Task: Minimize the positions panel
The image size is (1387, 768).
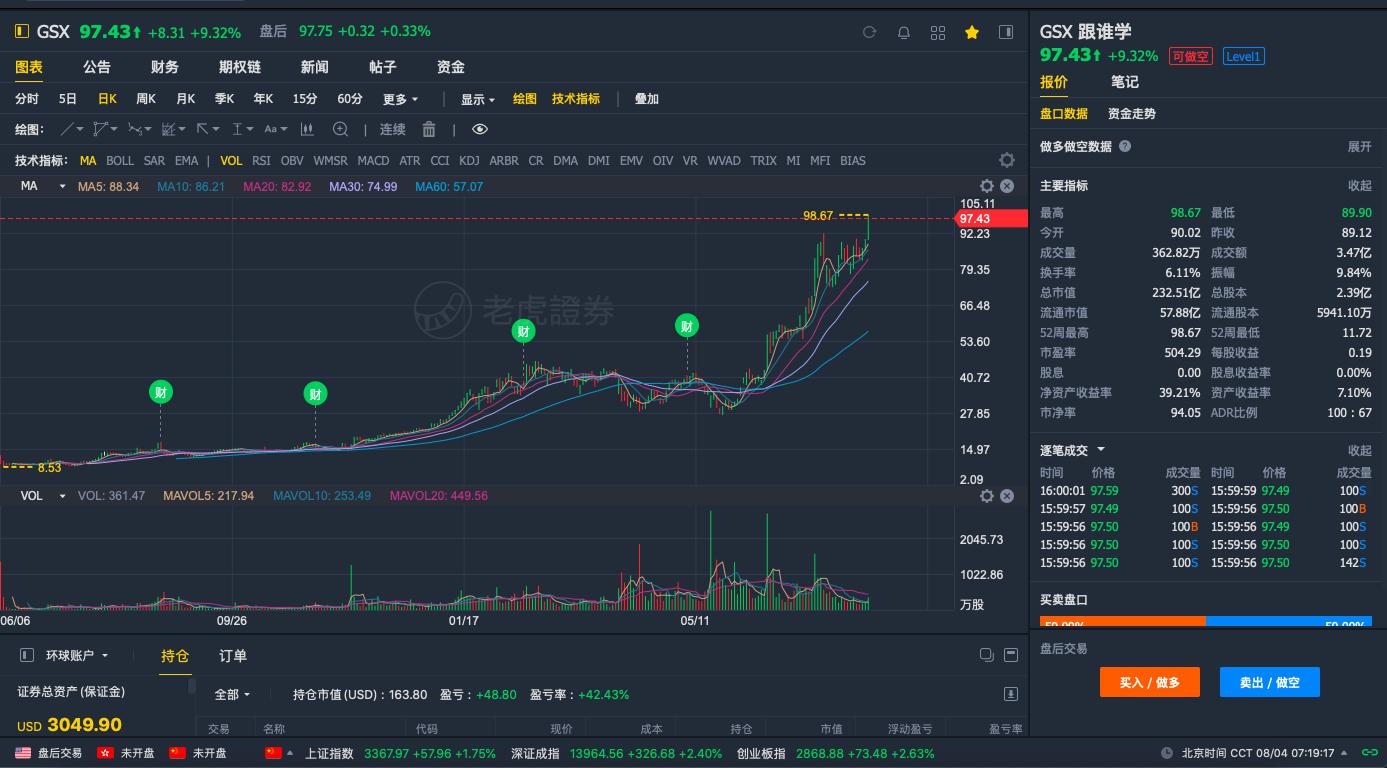Action: [x=1010, y=655]
